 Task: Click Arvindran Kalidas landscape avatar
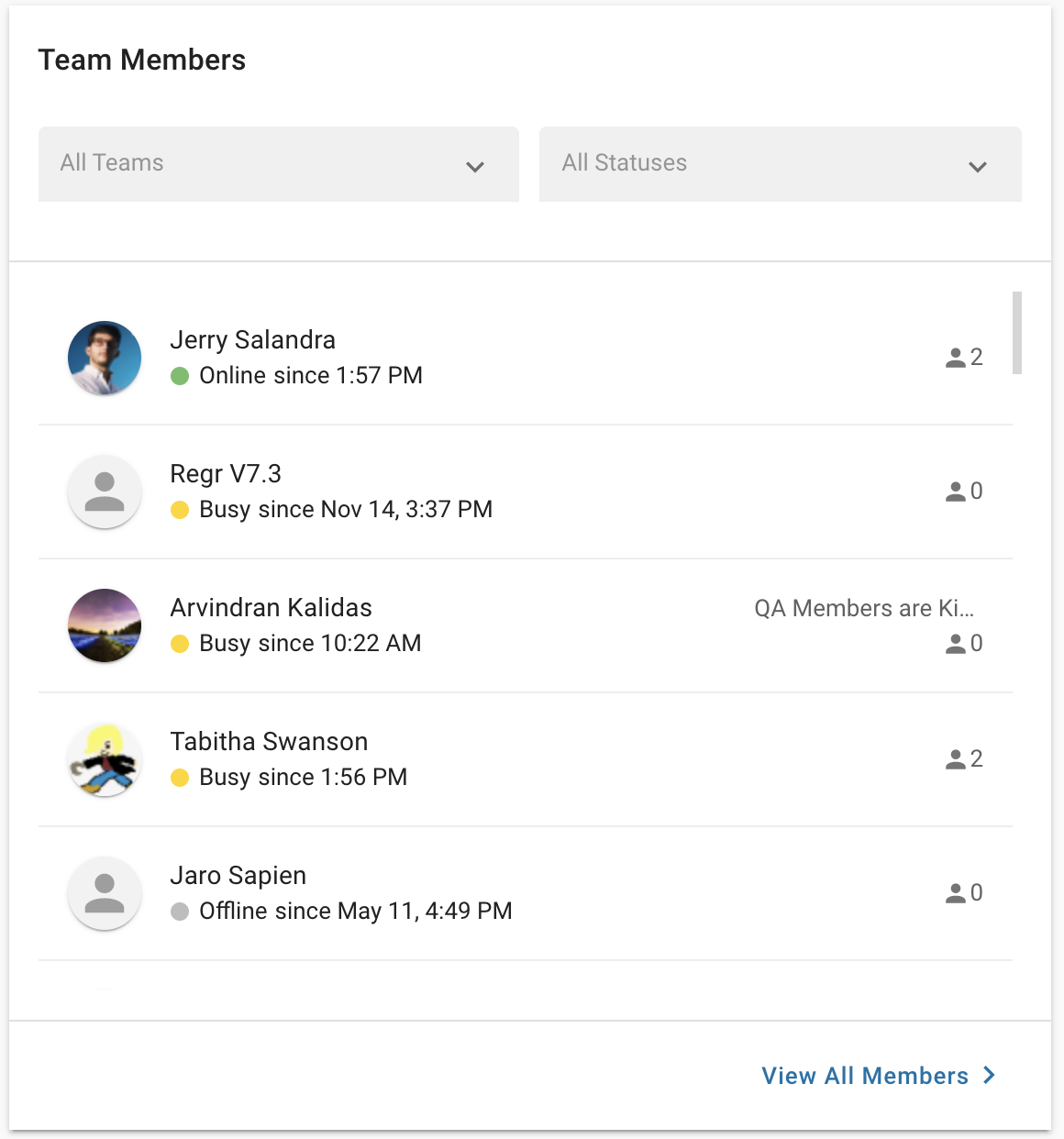click(x=105, y=625)
